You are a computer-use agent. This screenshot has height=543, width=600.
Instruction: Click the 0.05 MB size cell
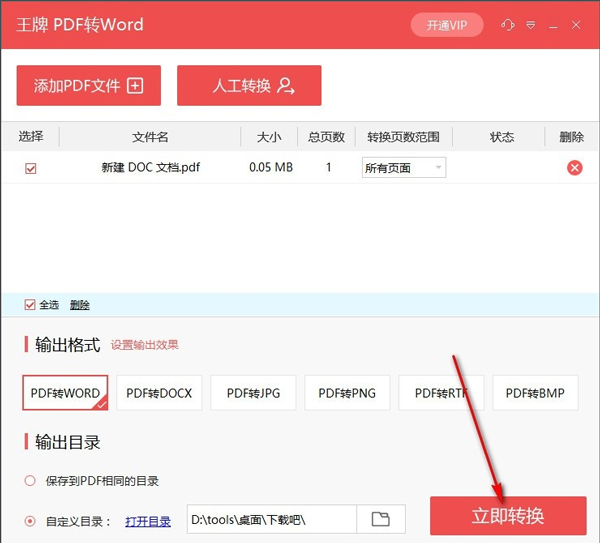(271, 167)
